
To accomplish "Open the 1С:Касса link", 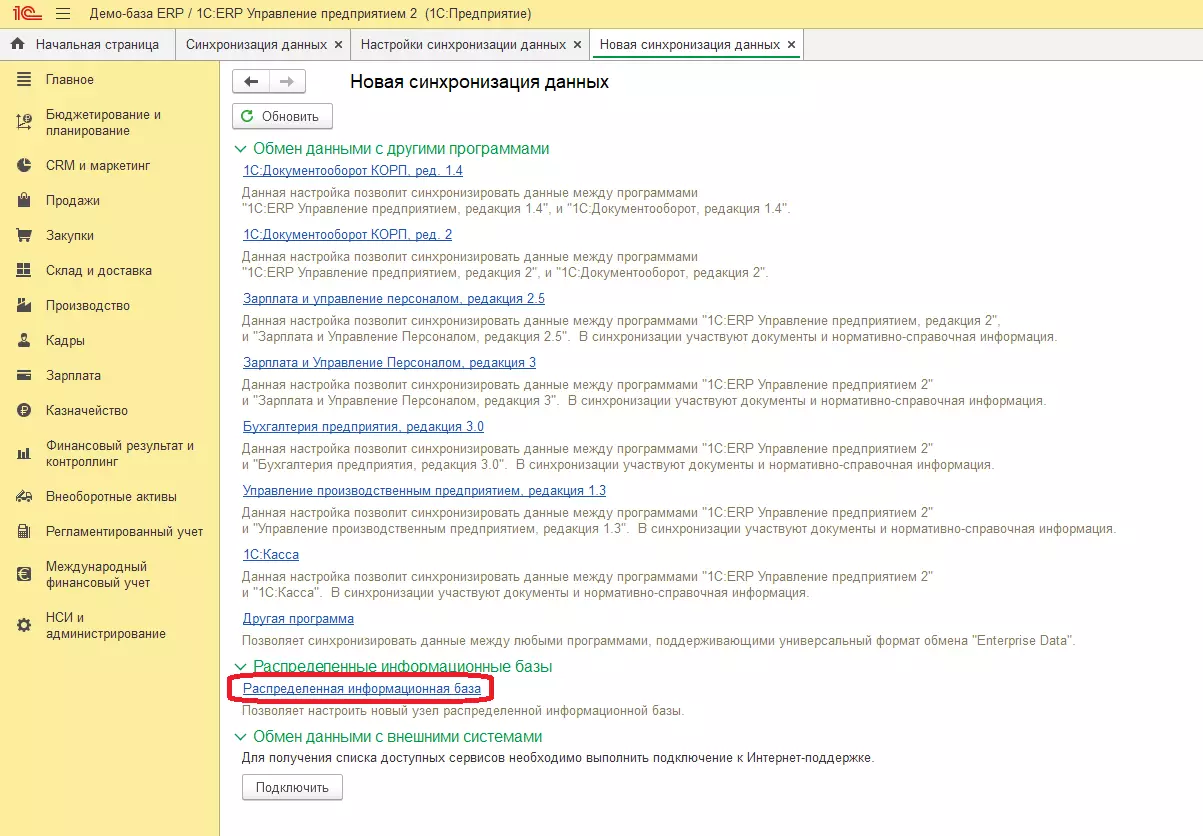I will 271,555.
